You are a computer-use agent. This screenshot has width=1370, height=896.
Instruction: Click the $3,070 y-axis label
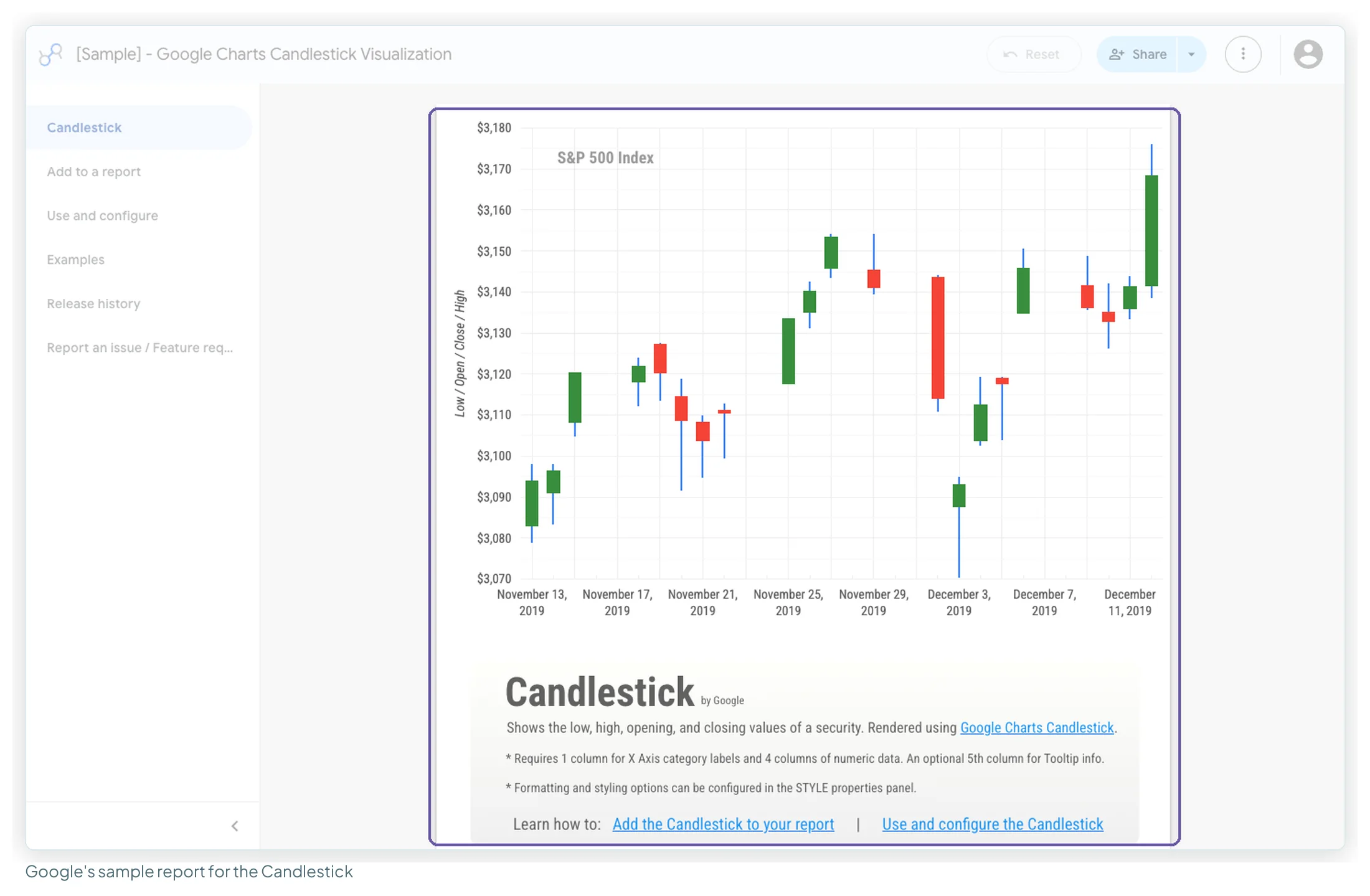coord(494,578)
